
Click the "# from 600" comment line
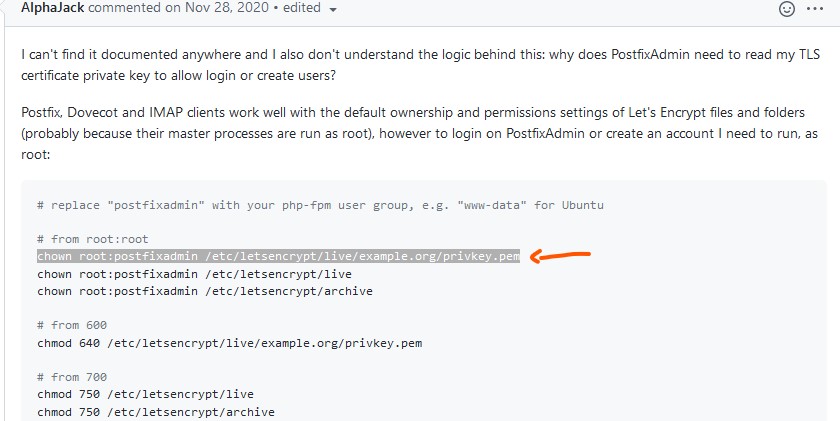[x=72, y=325]
